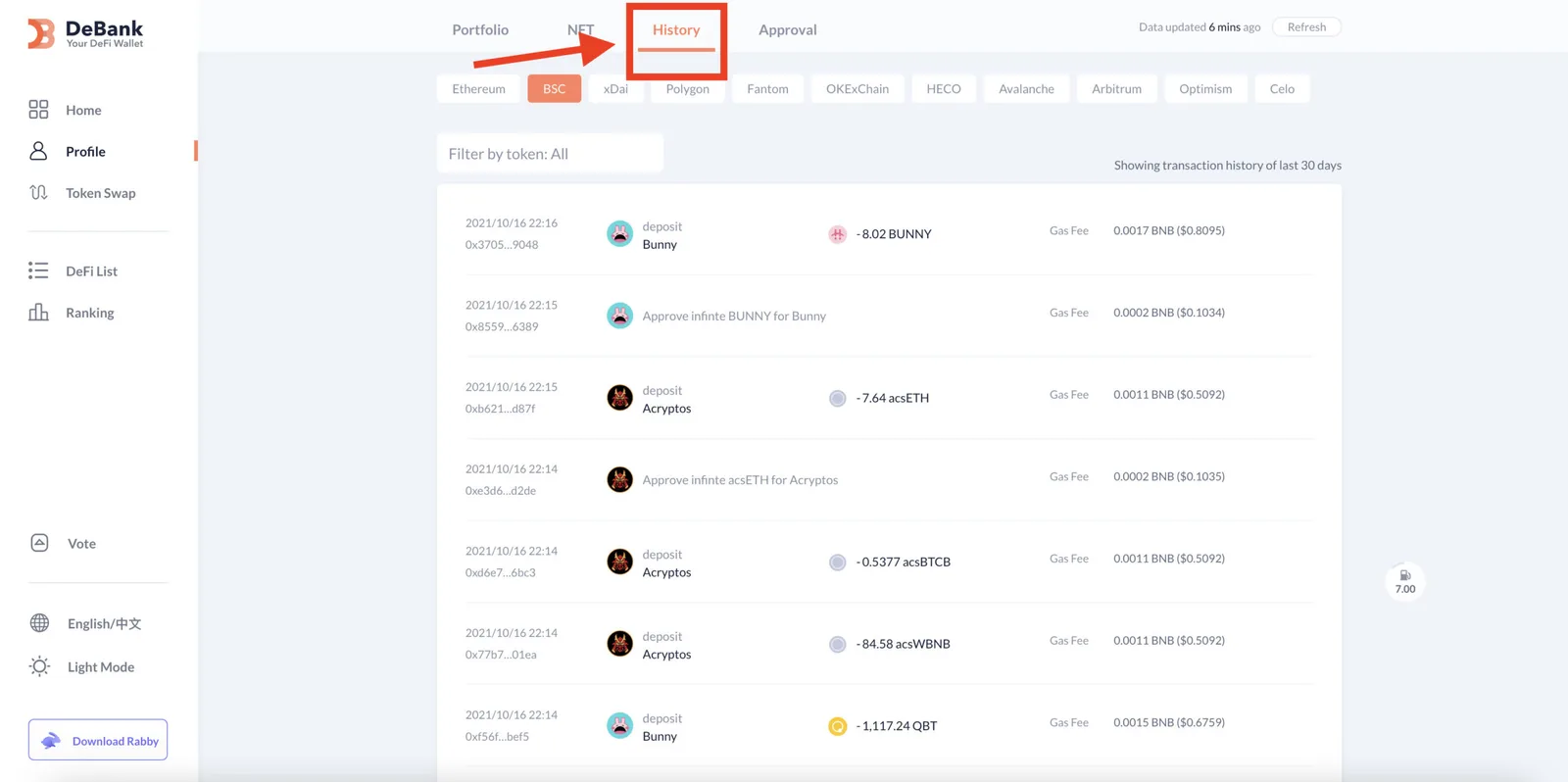Screen dimensions: 1568x782
Task: Click the DeBank logo icon
Action: (x=40, y=33)
